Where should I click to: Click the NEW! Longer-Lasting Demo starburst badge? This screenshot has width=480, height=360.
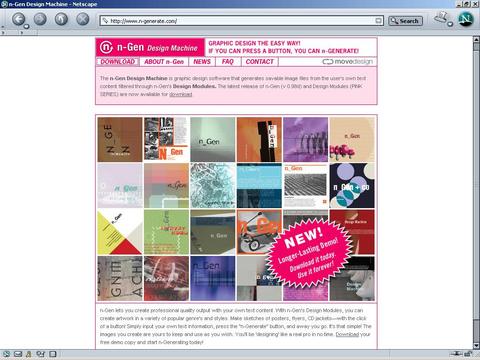click(310, 252)
